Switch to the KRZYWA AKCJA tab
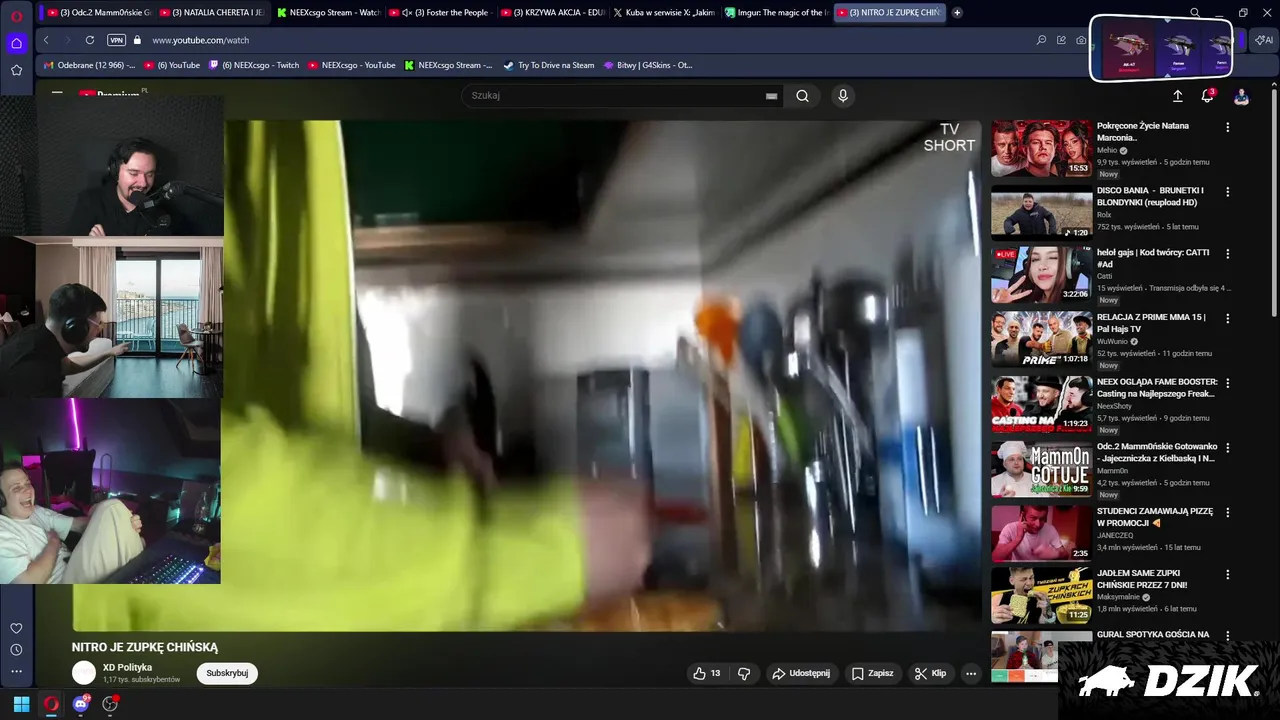Screen dimensions: 1280x720 (x=553, y=13)
